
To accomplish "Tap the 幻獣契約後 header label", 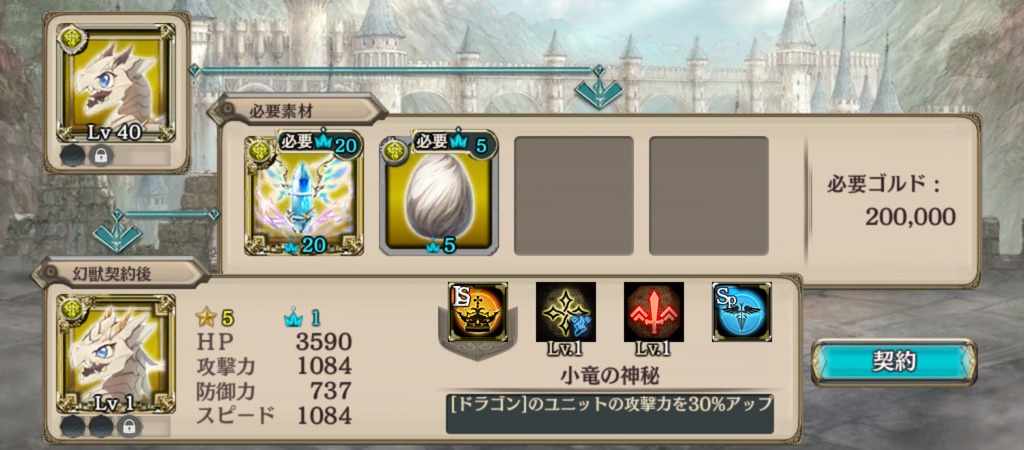I will (x=112, y=274).
